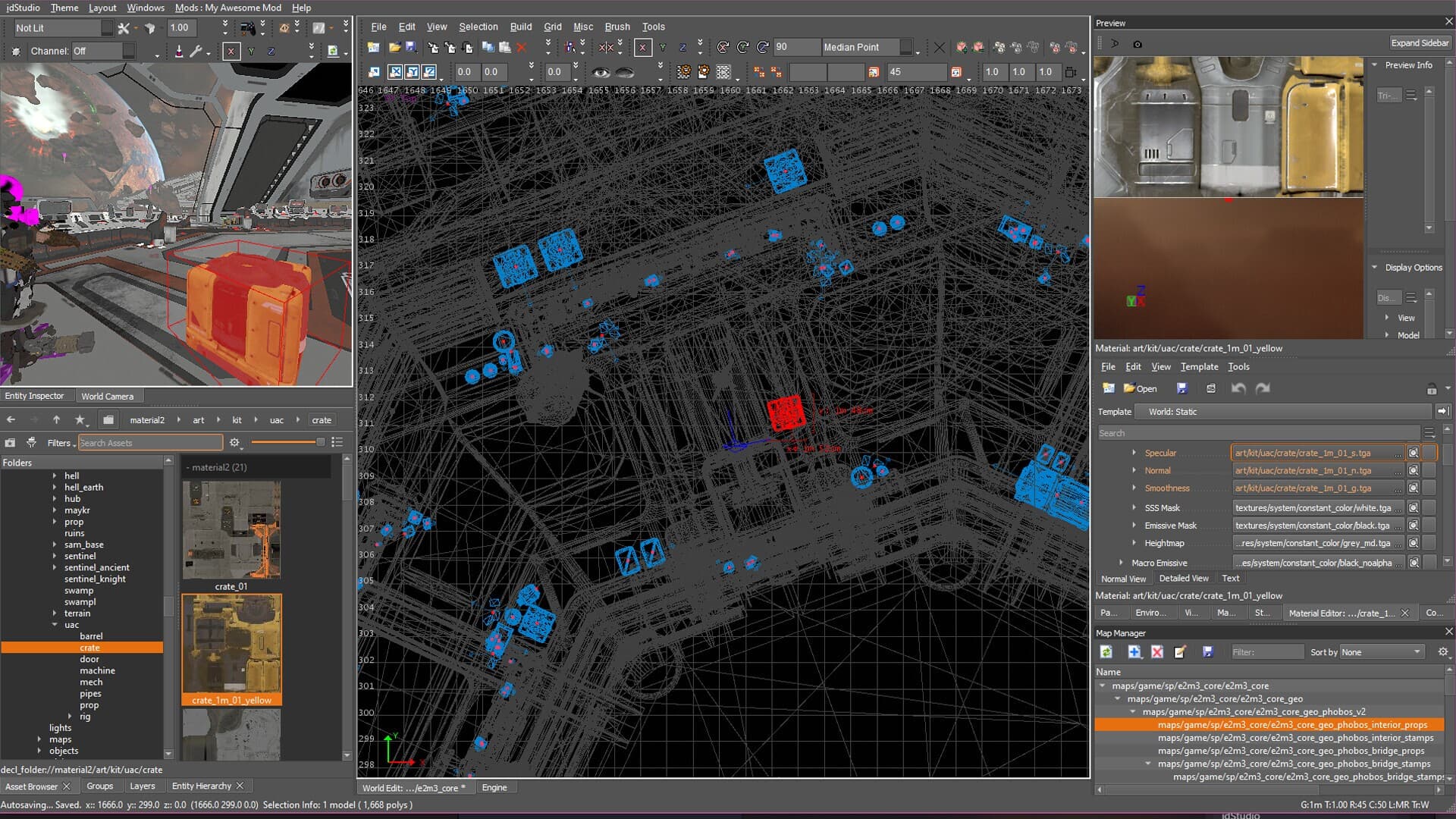Refresh the map list in Map Manager
This screenshot has height=819, width=1456.
[x=1106, y=651]
